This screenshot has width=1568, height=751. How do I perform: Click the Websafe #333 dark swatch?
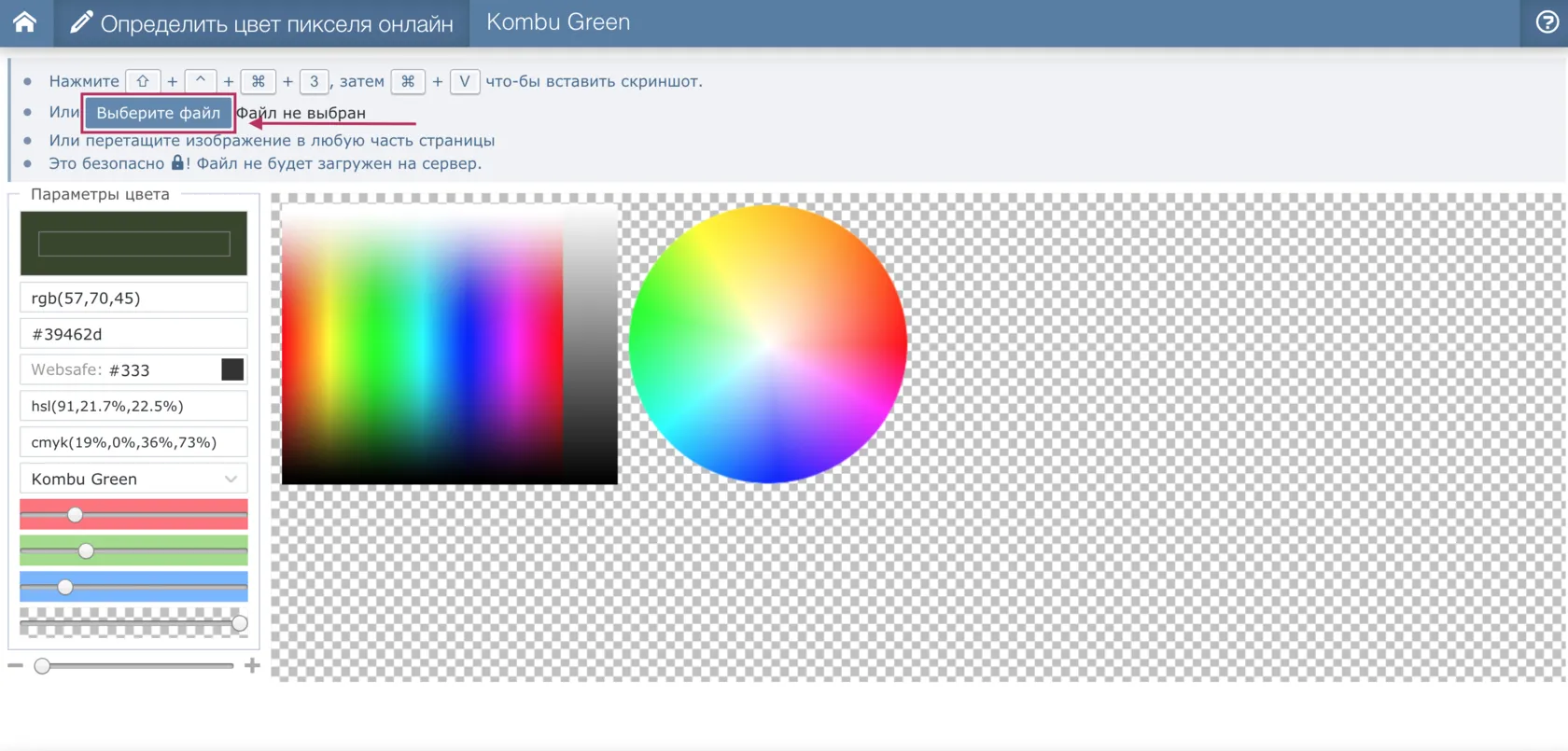click(x=232, y=369)
